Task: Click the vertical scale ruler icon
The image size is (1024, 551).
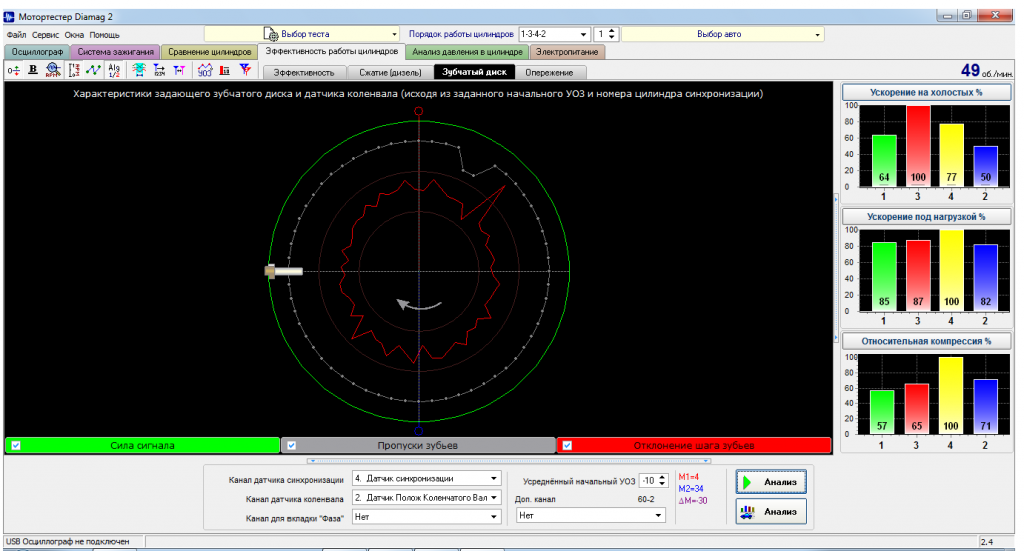Action: point(74,70)
